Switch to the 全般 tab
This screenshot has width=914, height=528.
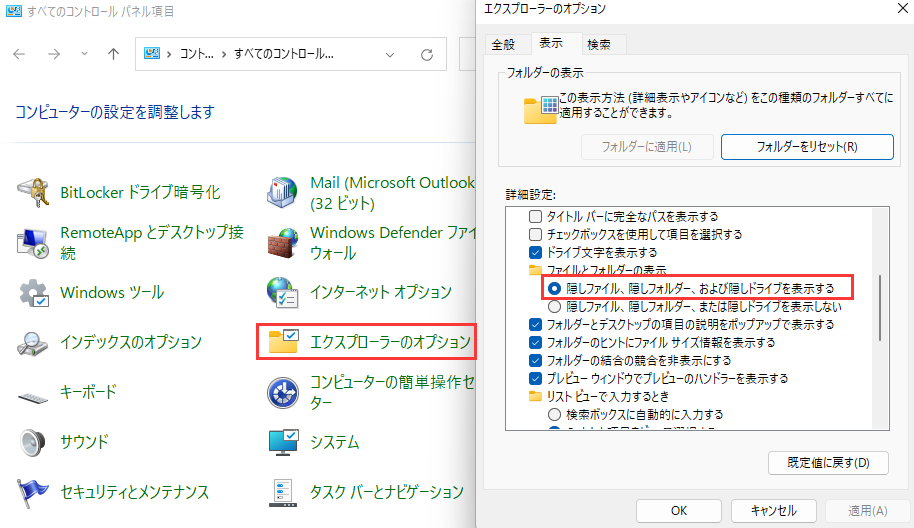coord(503,44)
